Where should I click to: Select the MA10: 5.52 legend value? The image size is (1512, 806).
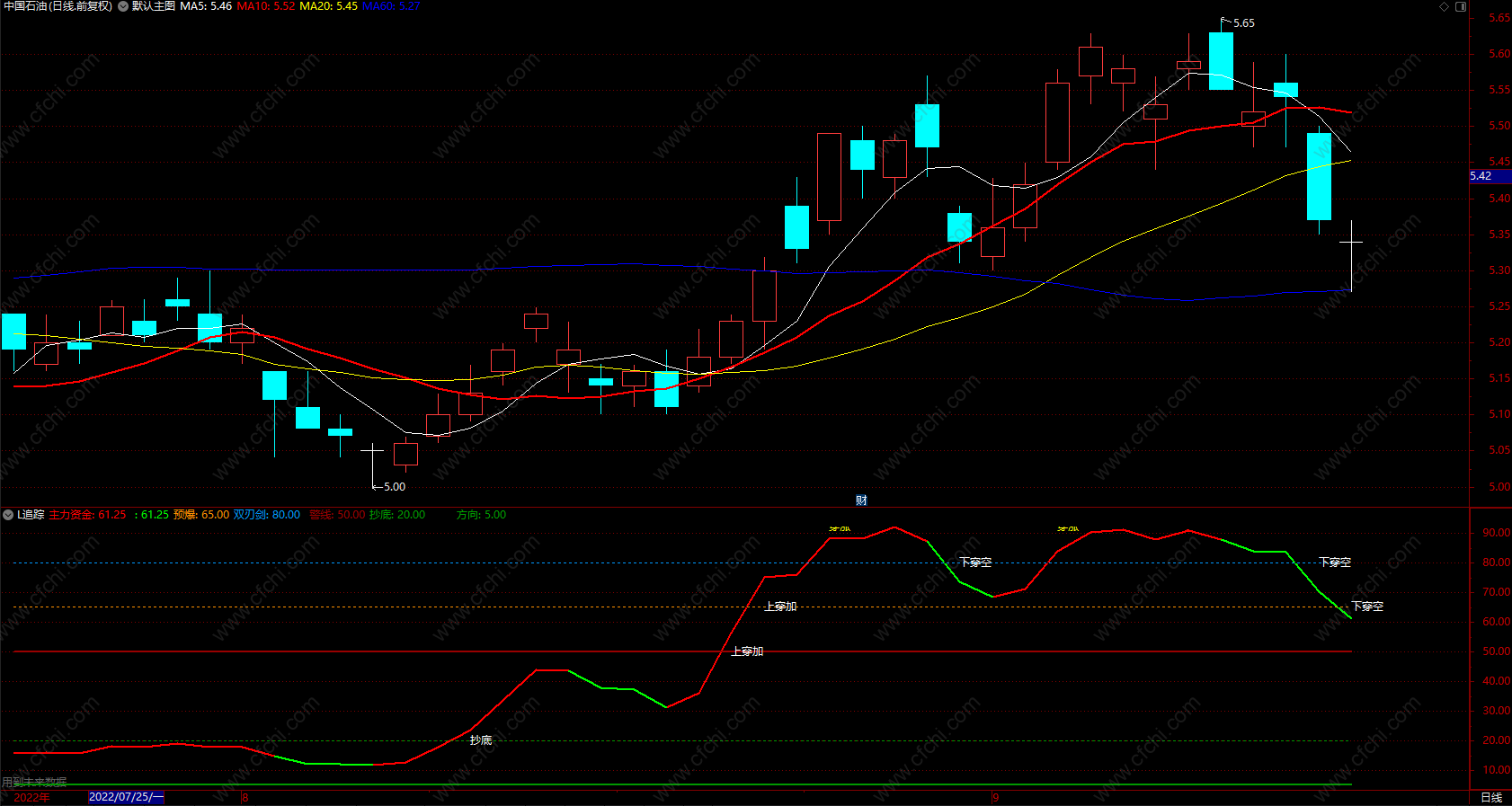coord(266,6)
